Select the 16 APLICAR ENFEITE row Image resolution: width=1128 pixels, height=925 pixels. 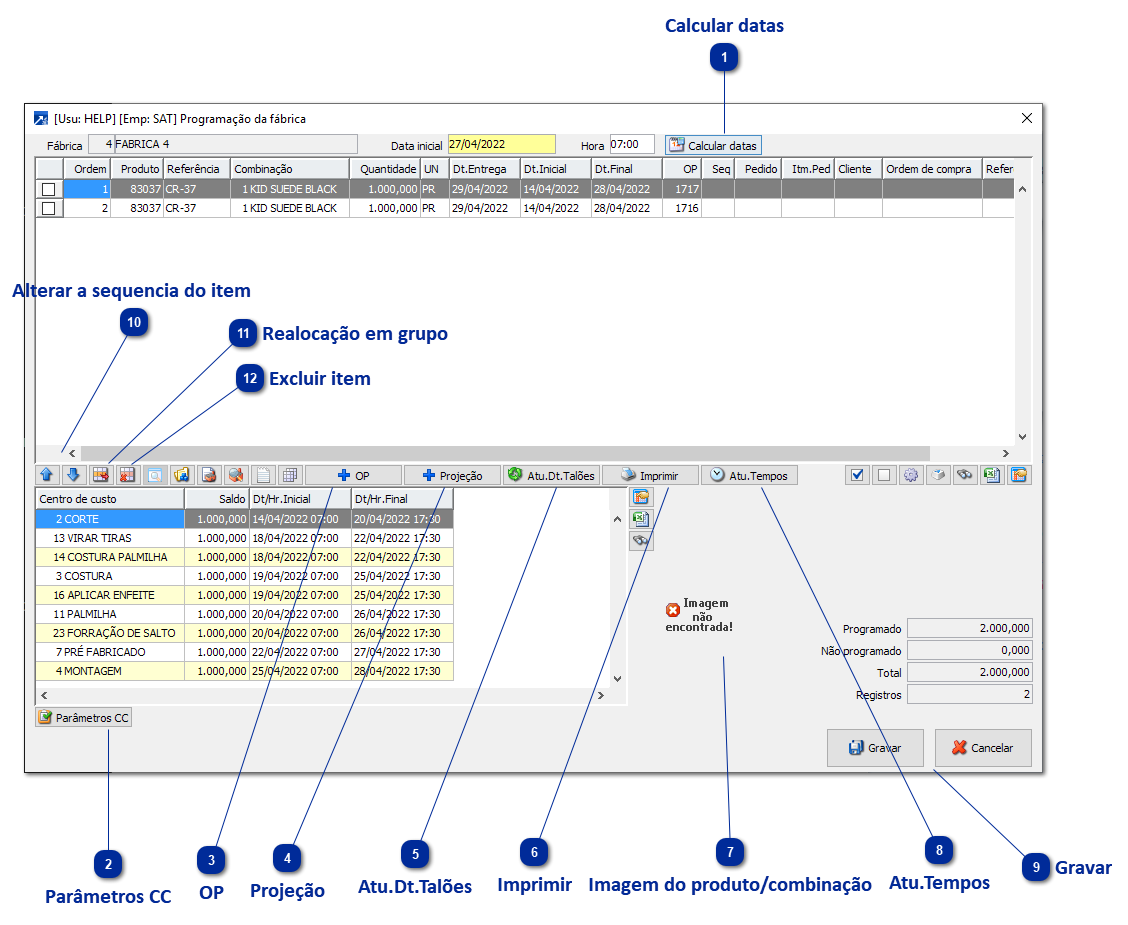(x=244, y=595)
